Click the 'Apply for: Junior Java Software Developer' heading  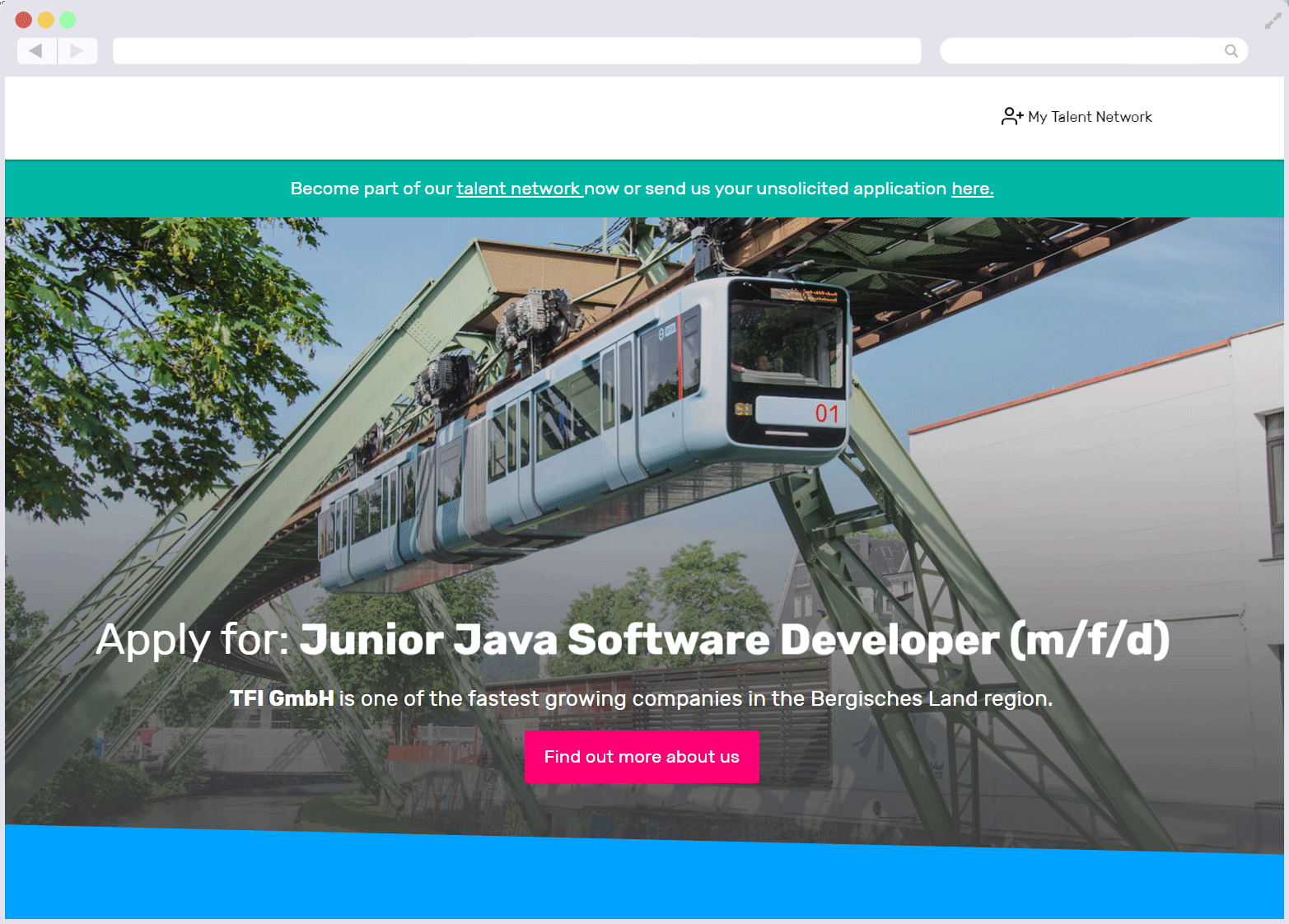tap(633, 640)
